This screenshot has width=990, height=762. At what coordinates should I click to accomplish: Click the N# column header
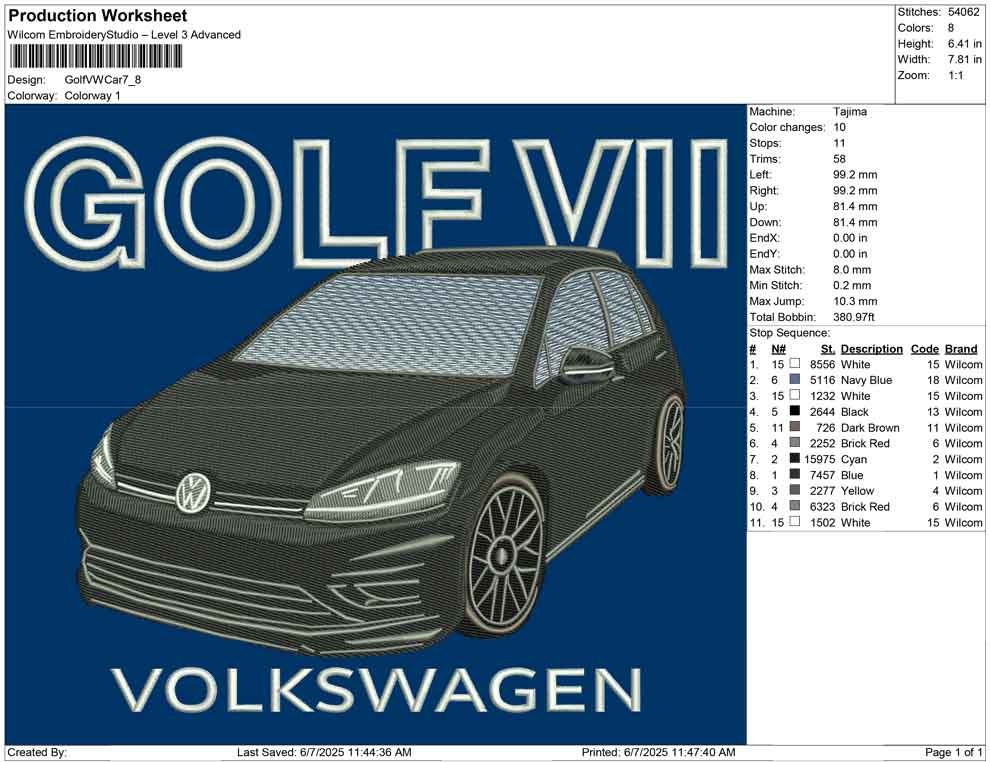coord(778,349)
